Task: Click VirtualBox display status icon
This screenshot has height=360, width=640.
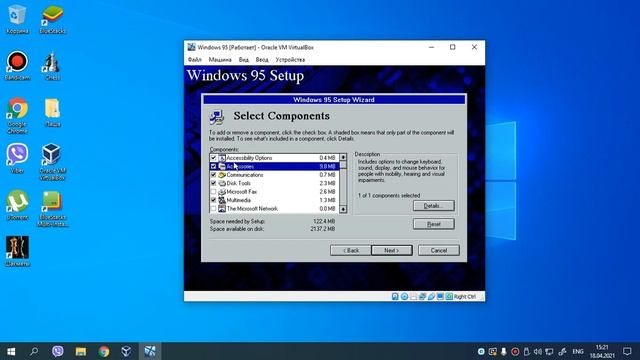Action: [x=440, y=297]
